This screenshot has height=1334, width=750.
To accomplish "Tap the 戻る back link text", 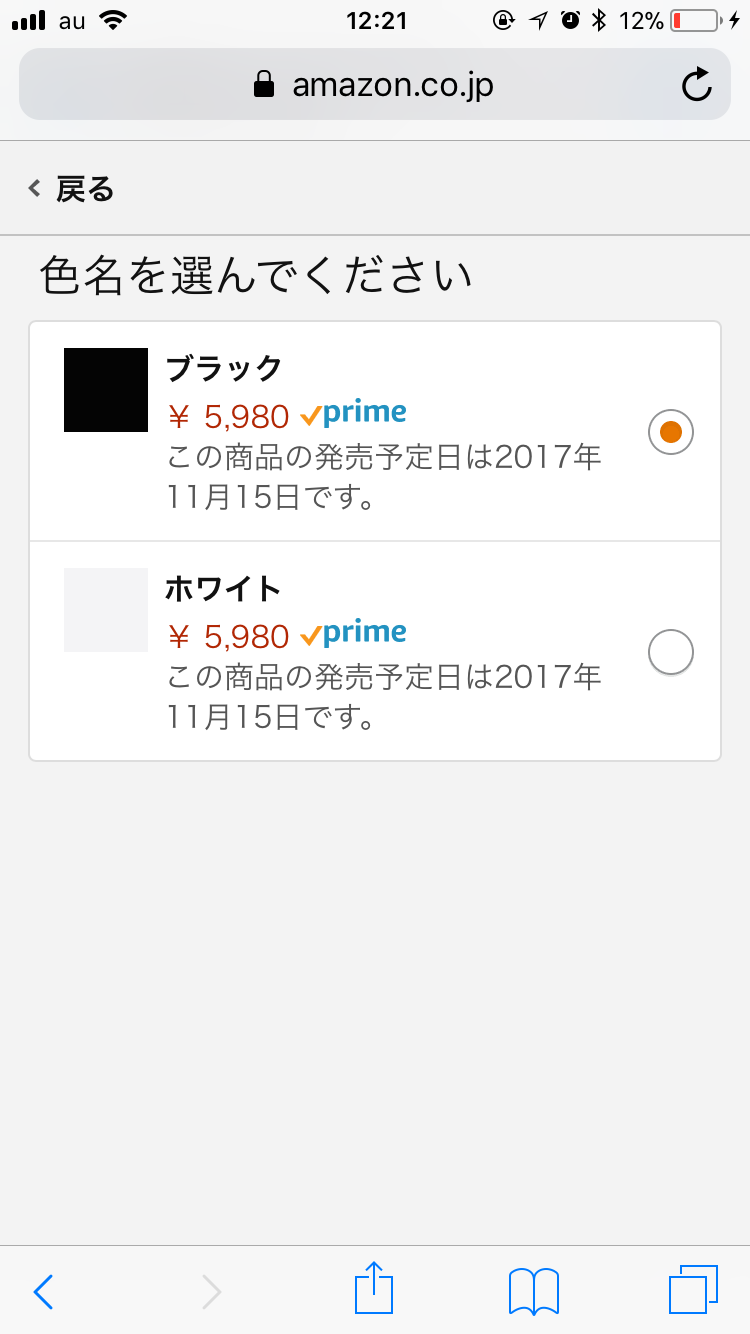I will point(85,188).
